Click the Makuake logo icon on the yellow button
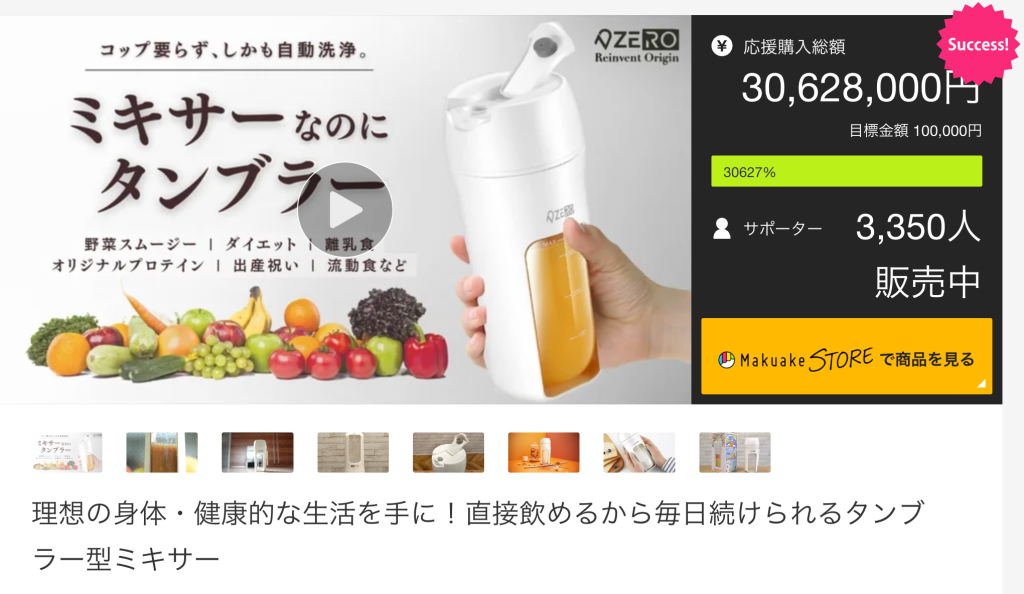The image size is (1024, 594). (x=726, y=360)
